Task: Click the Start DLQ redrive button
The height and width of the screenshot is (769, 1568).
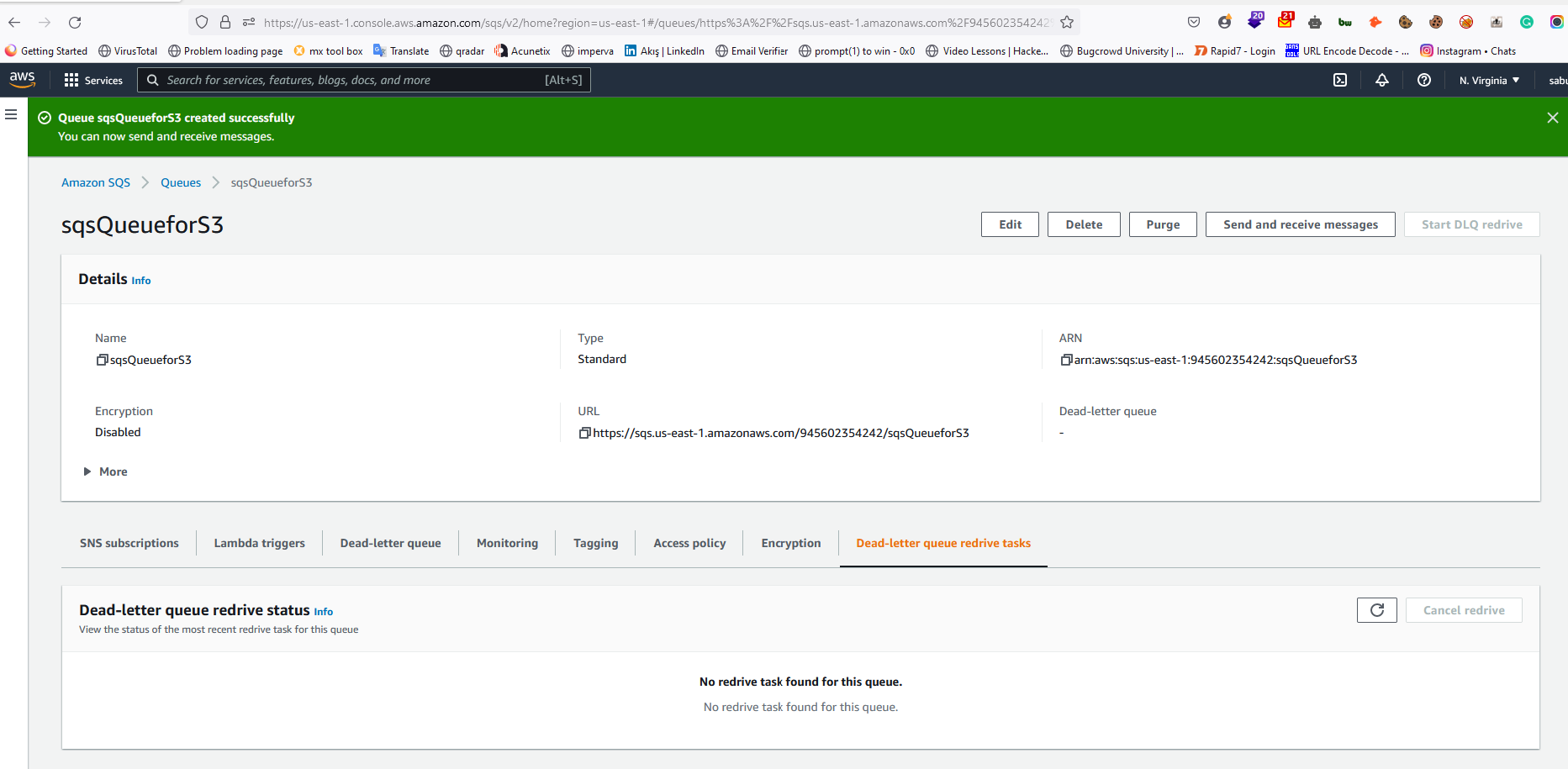Action: pos(1472,224)
